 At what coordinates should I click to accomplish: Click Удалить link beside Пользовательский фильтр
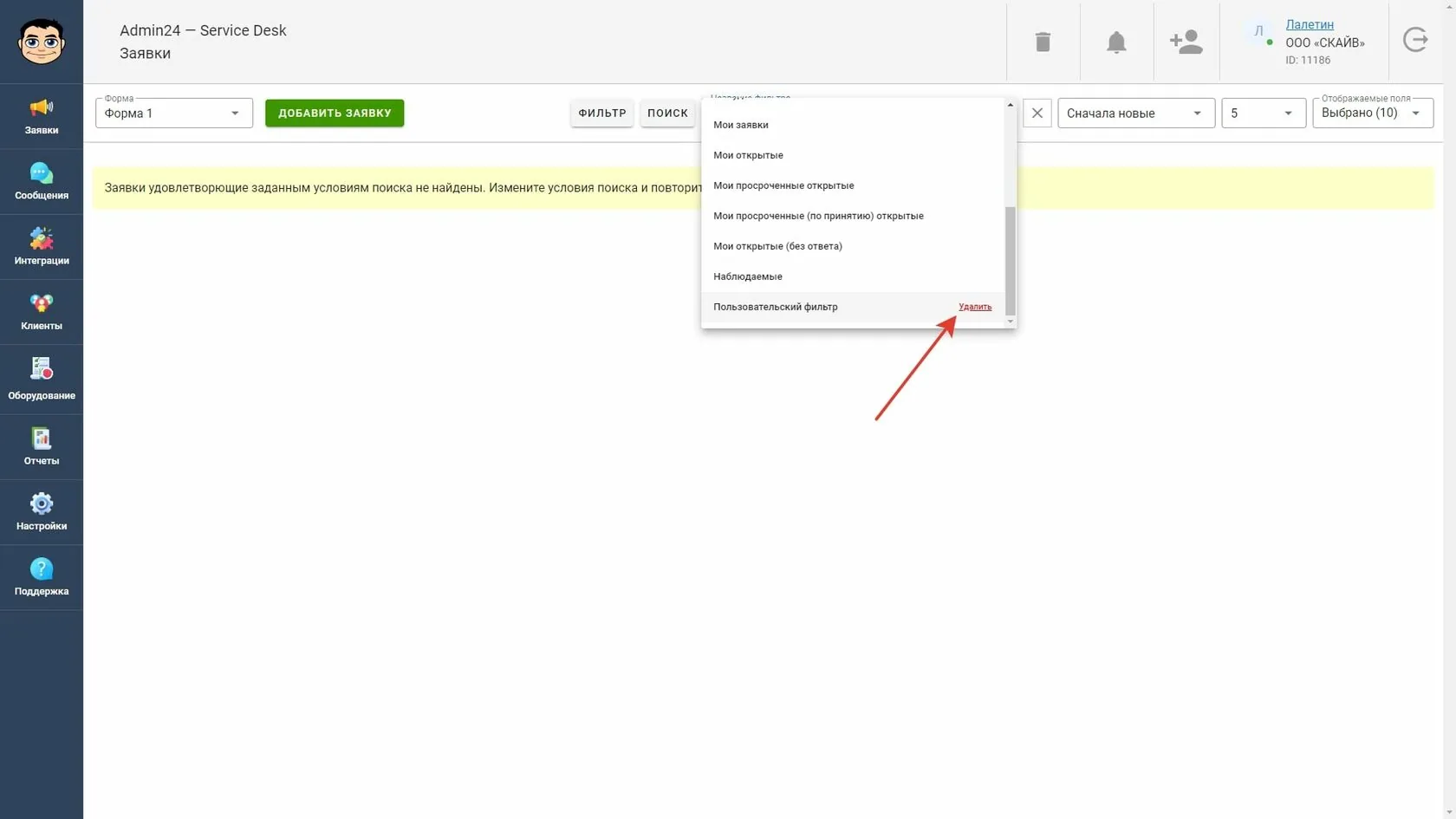(x=975, y=307)
